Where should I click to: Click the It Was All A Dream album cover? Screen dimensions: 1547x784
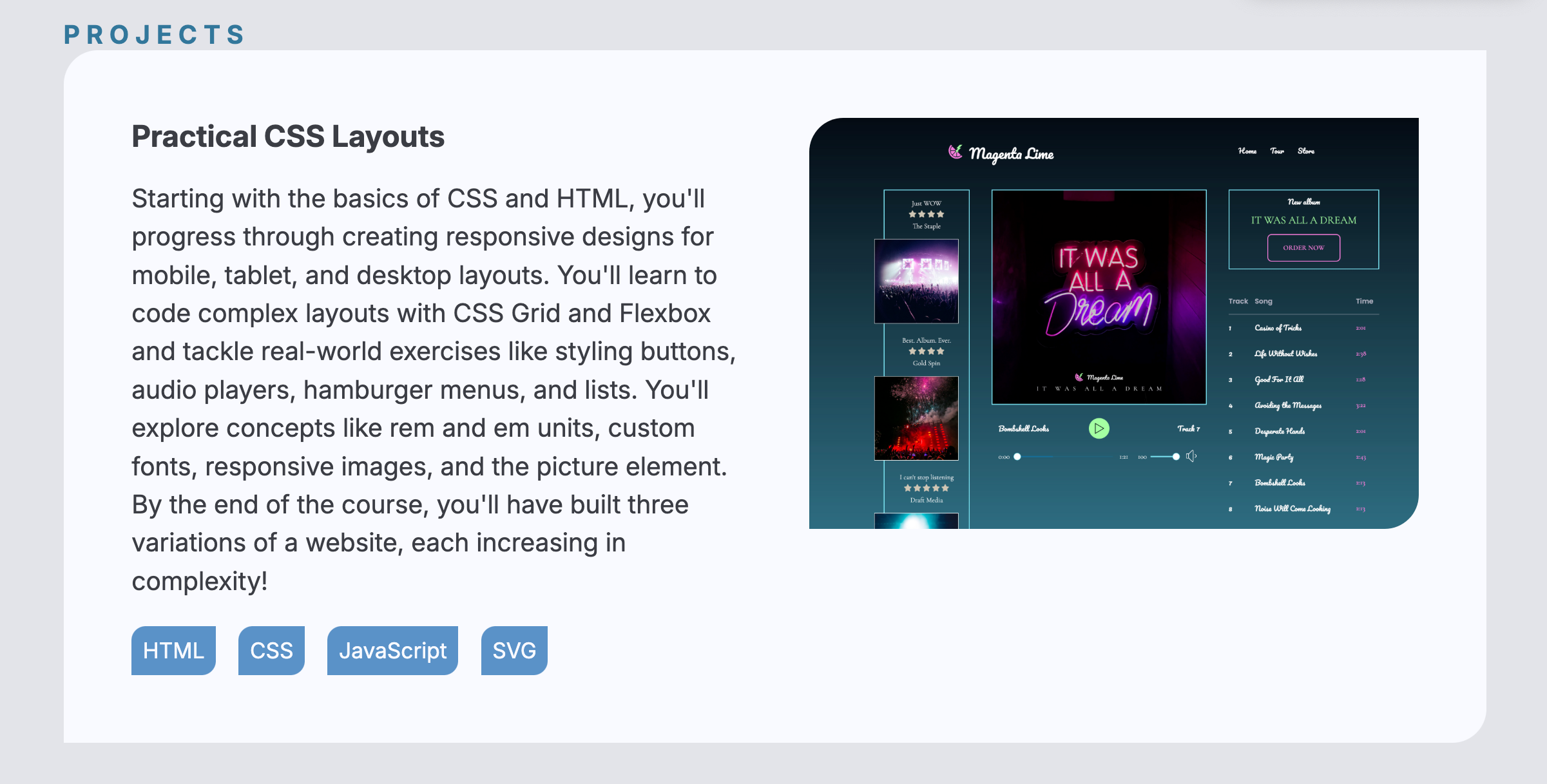point(1099,297)
